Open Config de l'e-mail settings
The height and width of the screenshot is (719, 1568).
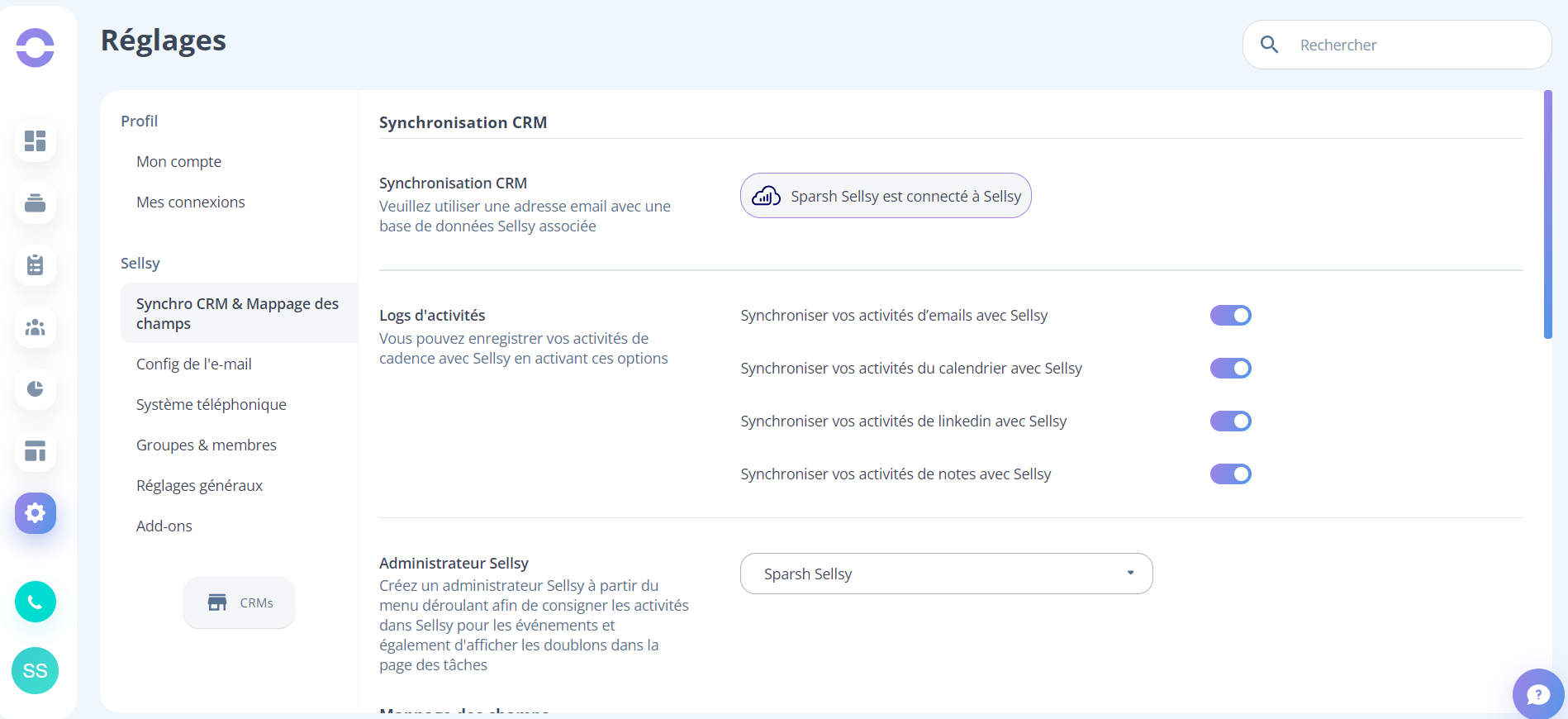[x=194, y=364]
